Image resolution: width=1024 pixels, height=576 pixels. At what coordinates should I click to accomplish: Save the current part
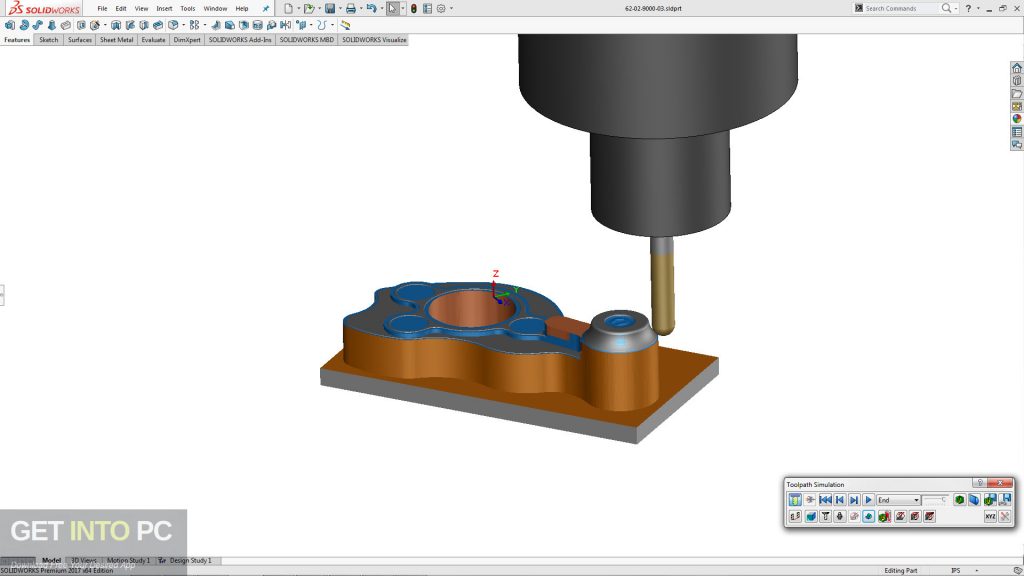click(x=330, y=8)
